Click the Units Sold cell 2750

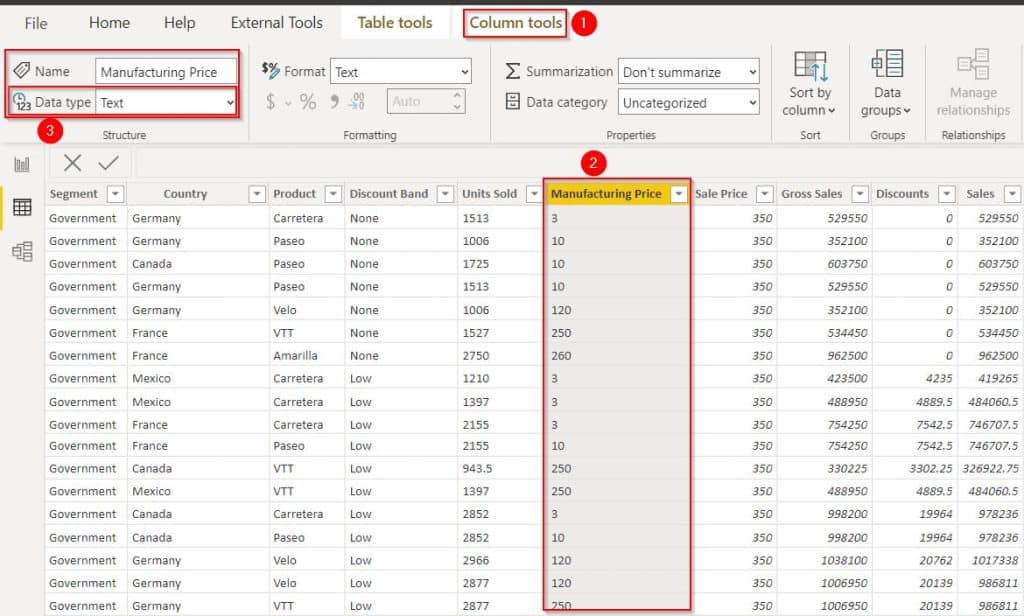[476, 356]
